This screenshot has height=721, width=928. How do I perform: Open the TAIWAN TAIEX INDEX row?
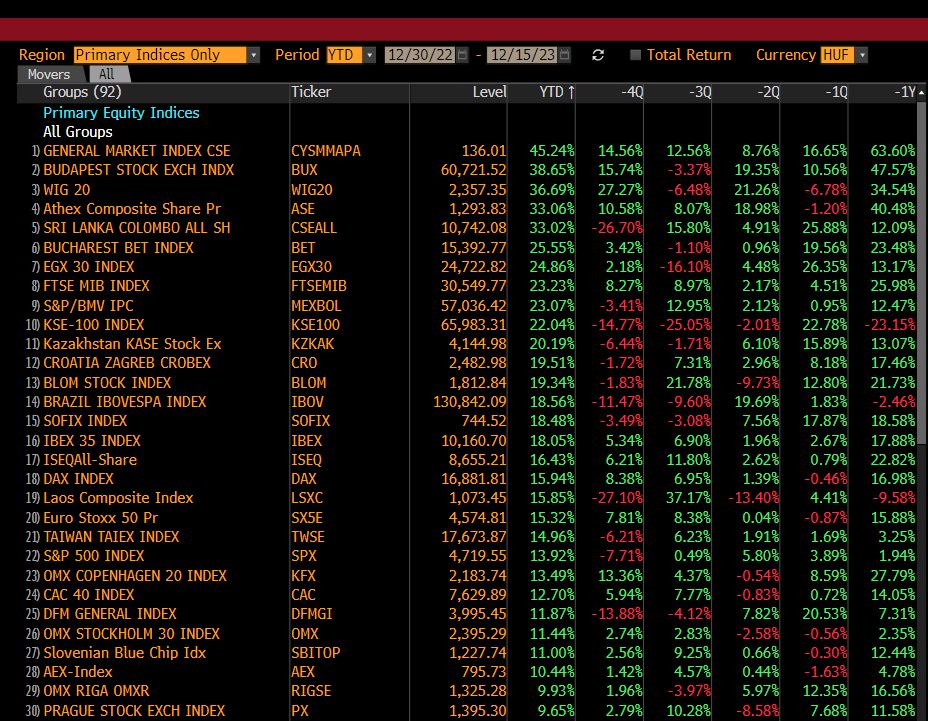tap(468, 537)
